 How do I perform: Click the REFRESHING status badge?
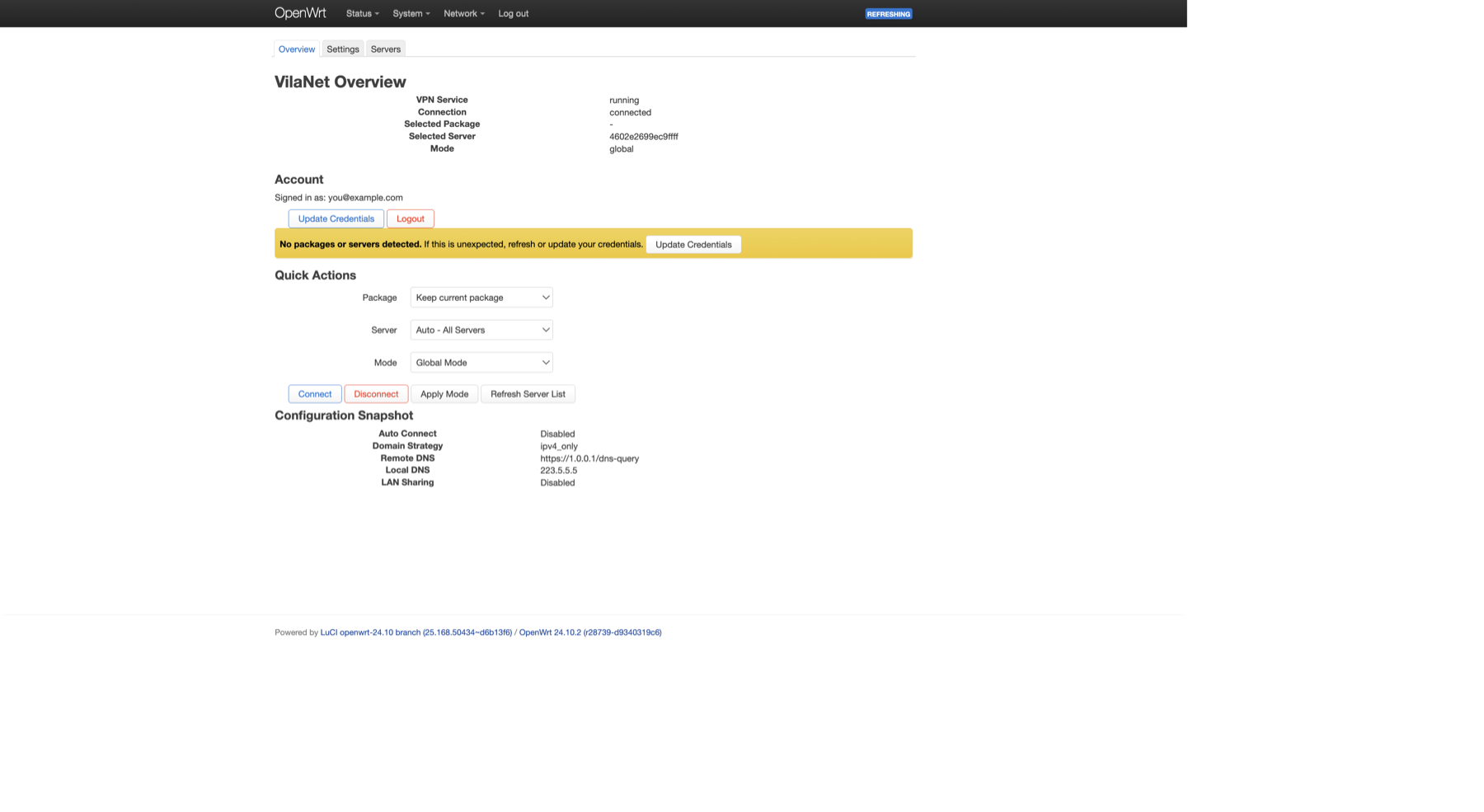(x=888, y=14)
